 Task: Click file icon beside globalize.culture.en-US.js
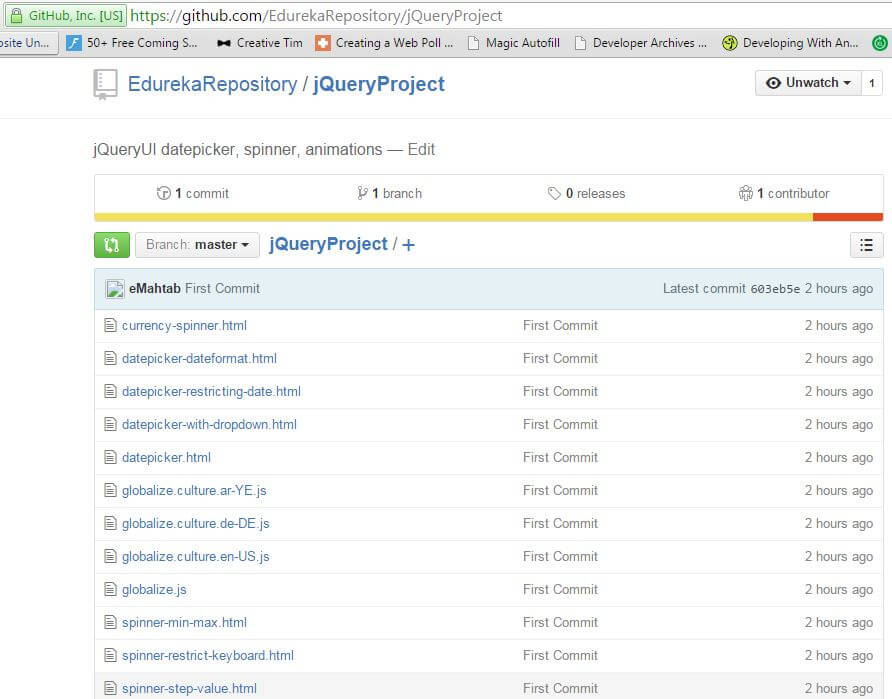coord(110,556)
